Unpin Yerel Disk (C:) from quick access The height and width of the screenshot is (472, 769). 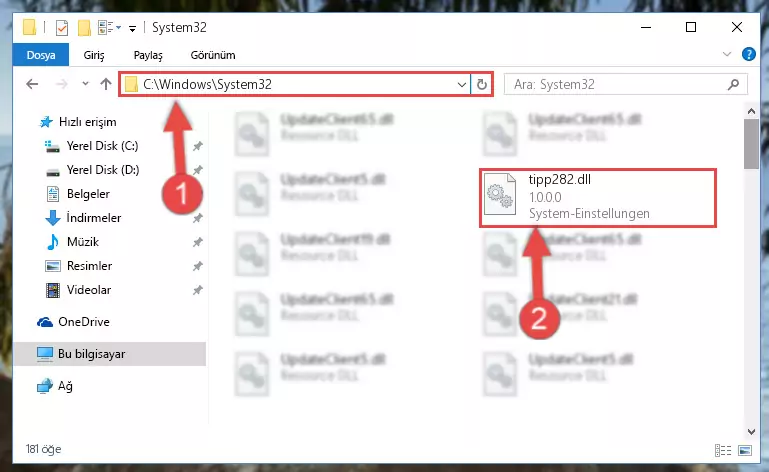[x=198, y=146]
